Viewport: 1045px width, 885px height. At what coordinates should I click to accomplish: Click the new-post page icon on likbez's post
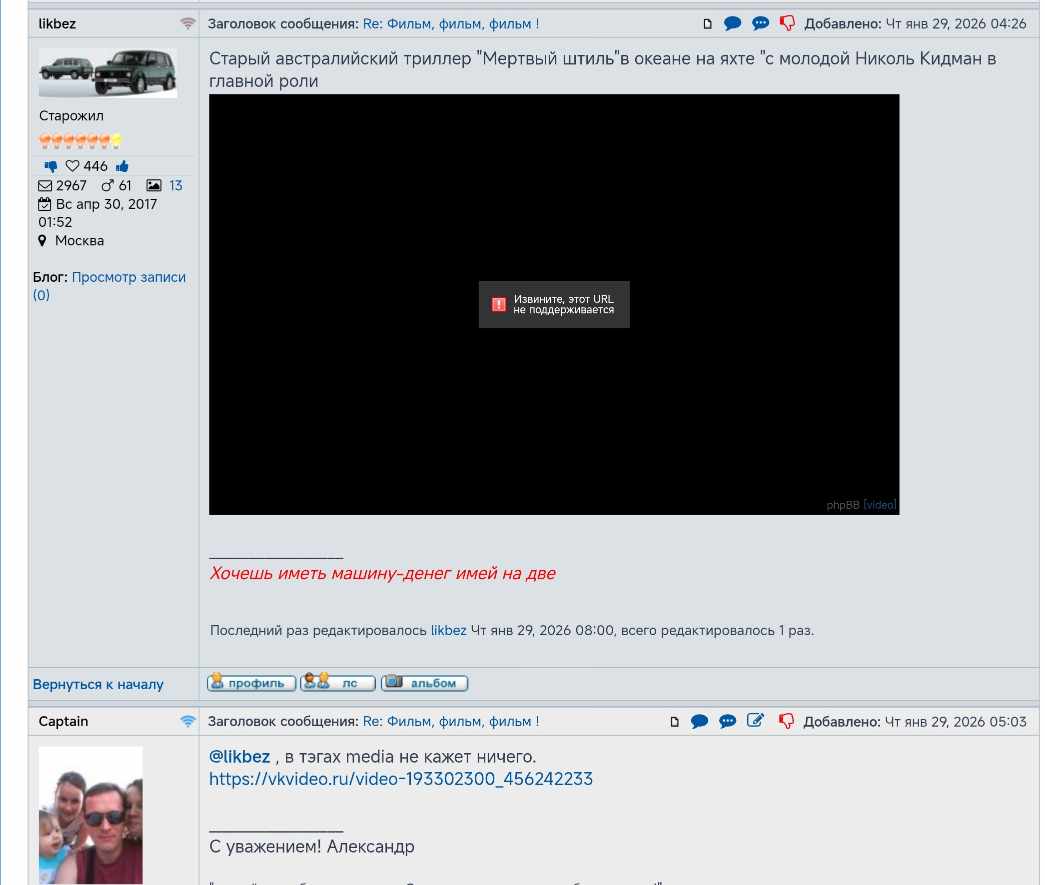click(707, 23)
